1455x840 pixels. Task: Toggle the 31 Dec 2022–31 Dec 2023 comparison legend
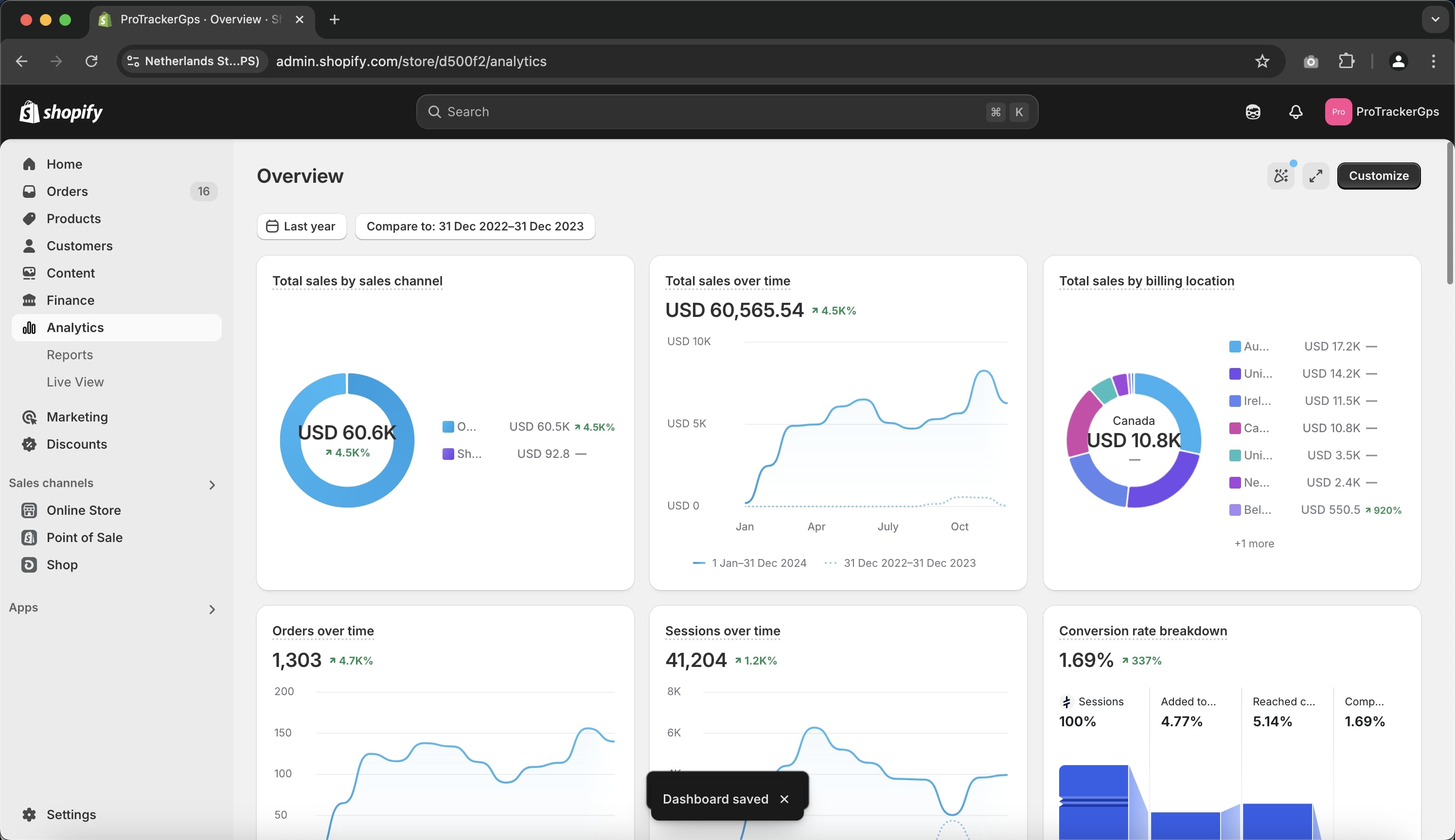pos(909,562)
